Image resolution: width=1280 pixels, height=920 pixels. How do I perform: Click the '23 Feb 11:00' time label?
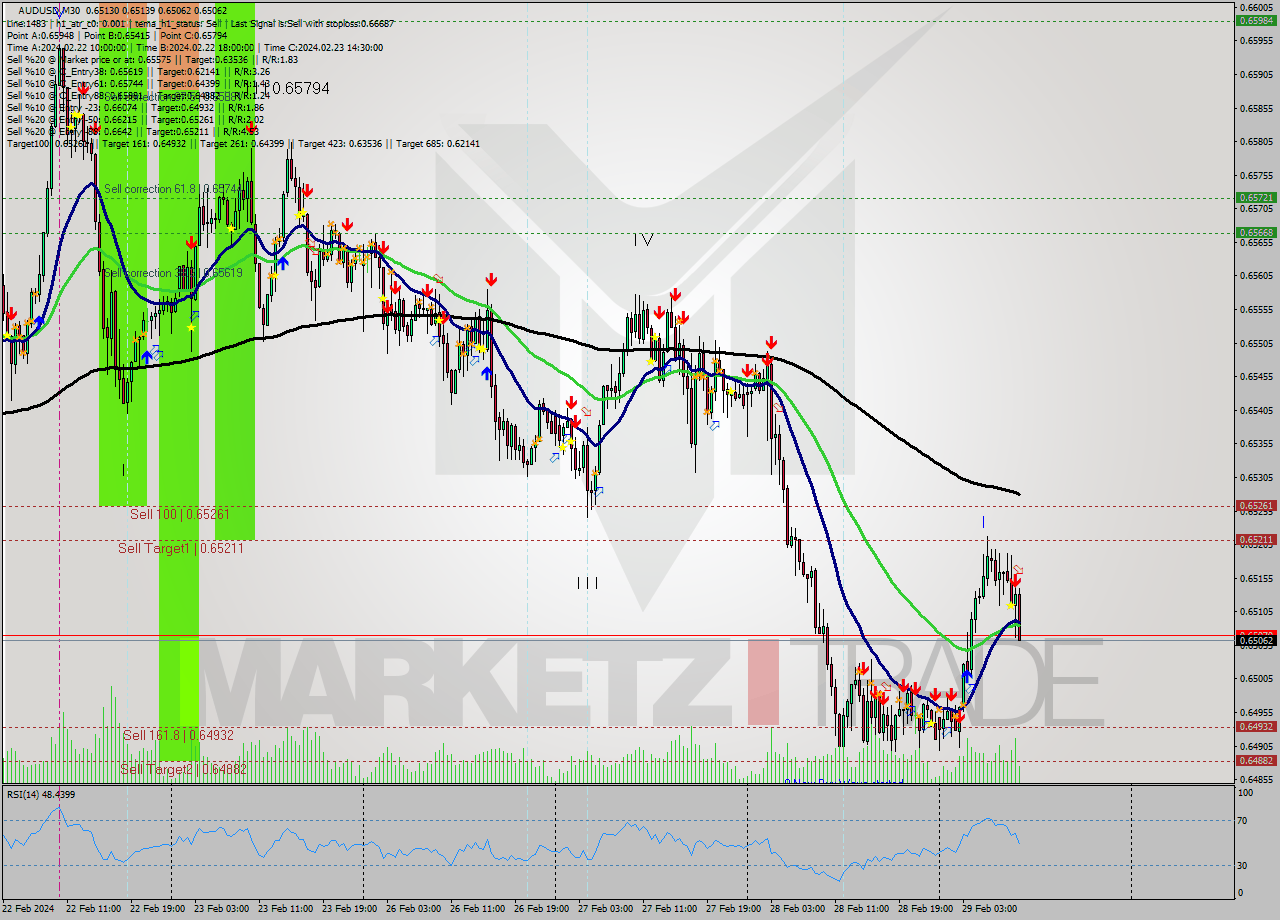tap(286, 909)
